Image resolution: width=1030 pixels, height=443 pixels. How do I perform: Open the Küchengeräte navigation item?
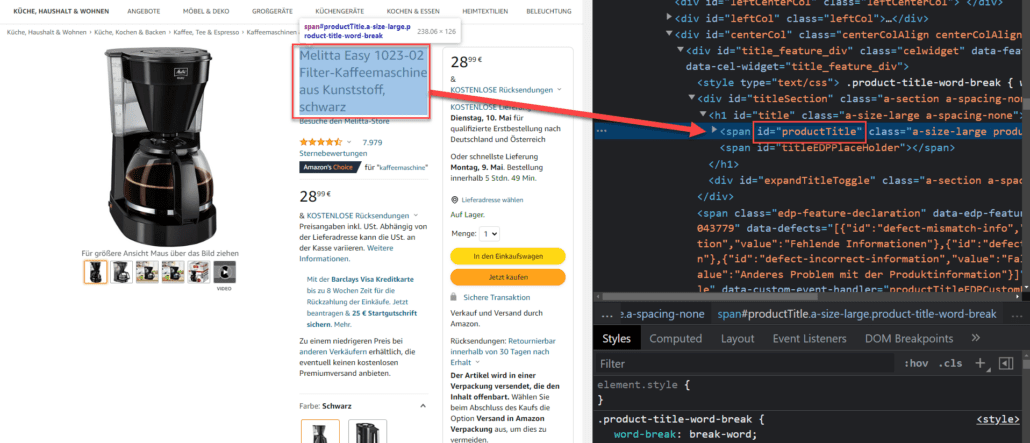point(340,12)
